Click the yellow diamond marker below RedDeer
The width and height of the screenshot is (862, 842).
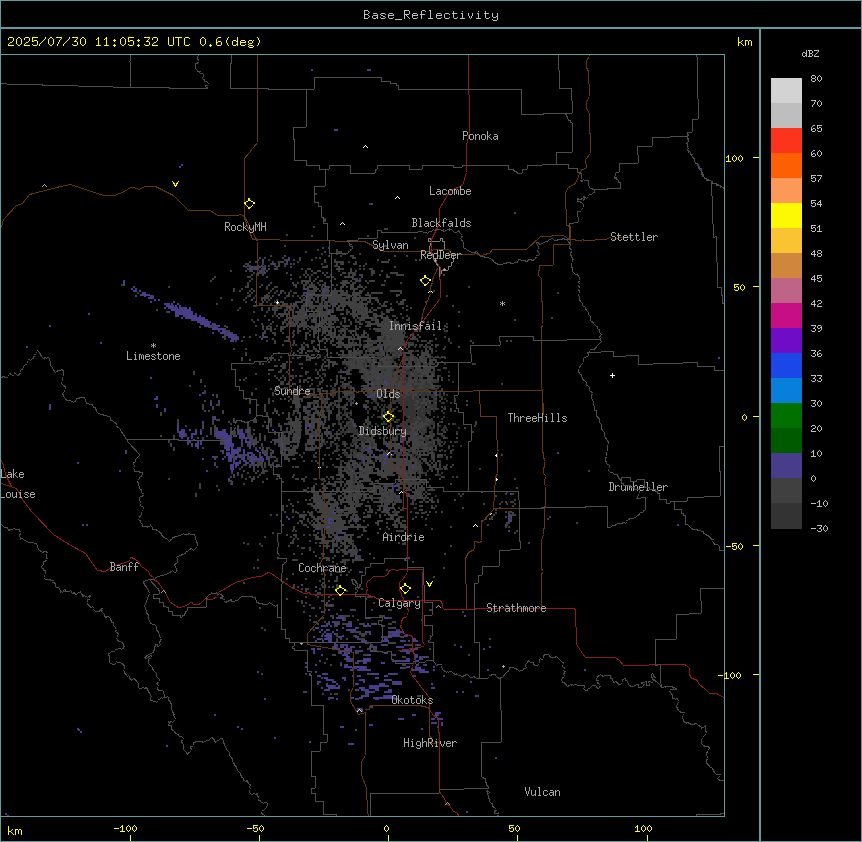pos(426,281)
